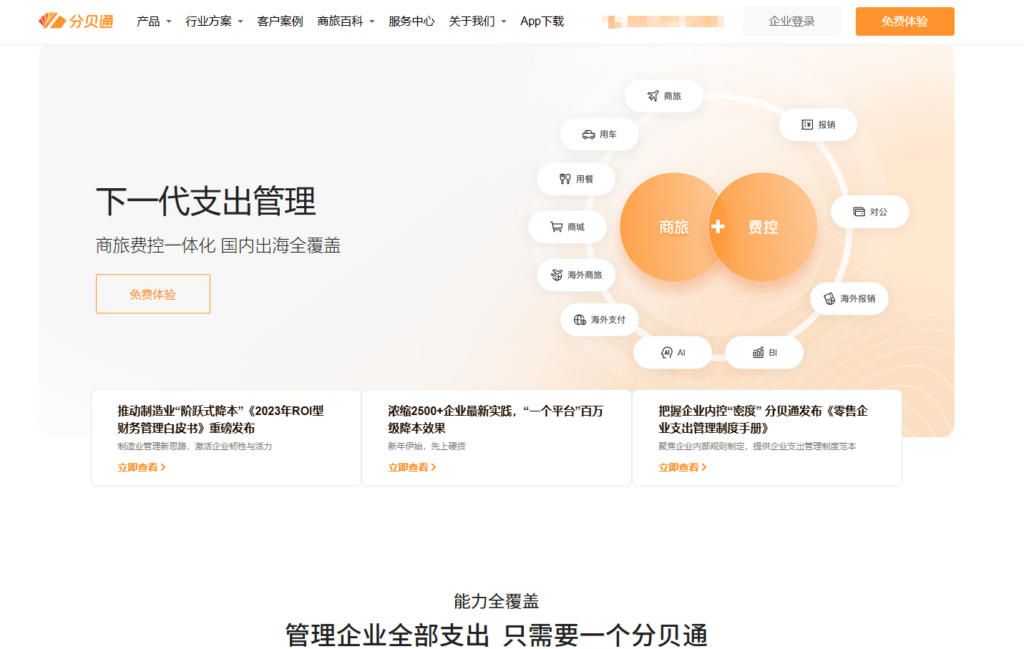Open the 海外支付 overseas payment icon
Screen dimensions: 1024x649
(x=599, y=320)
